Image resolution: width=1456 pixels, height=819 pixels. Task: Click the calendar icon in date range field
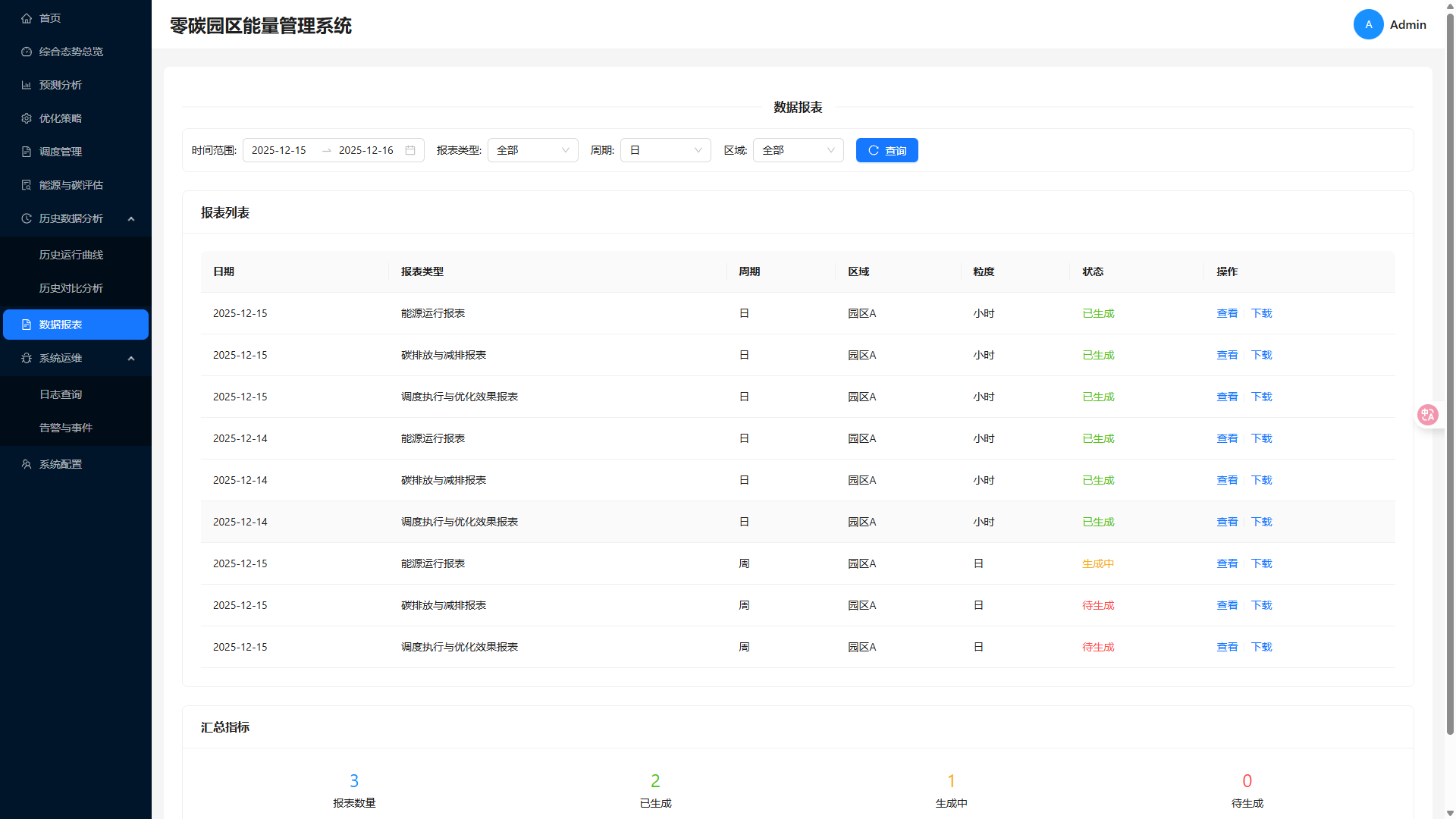[x=410, y=150]
